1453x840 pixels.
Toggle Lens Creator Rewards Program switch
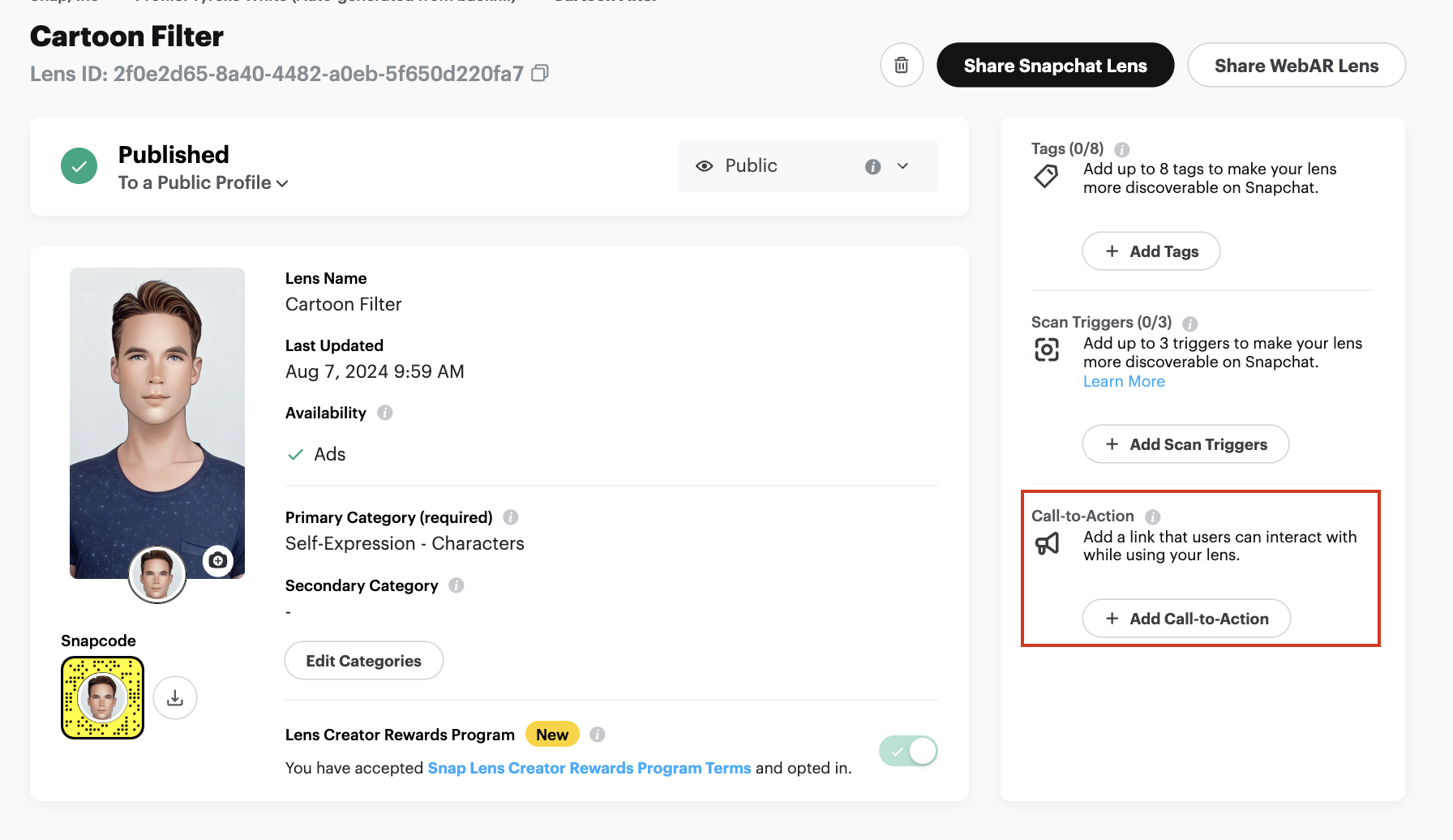click(908, 751)
